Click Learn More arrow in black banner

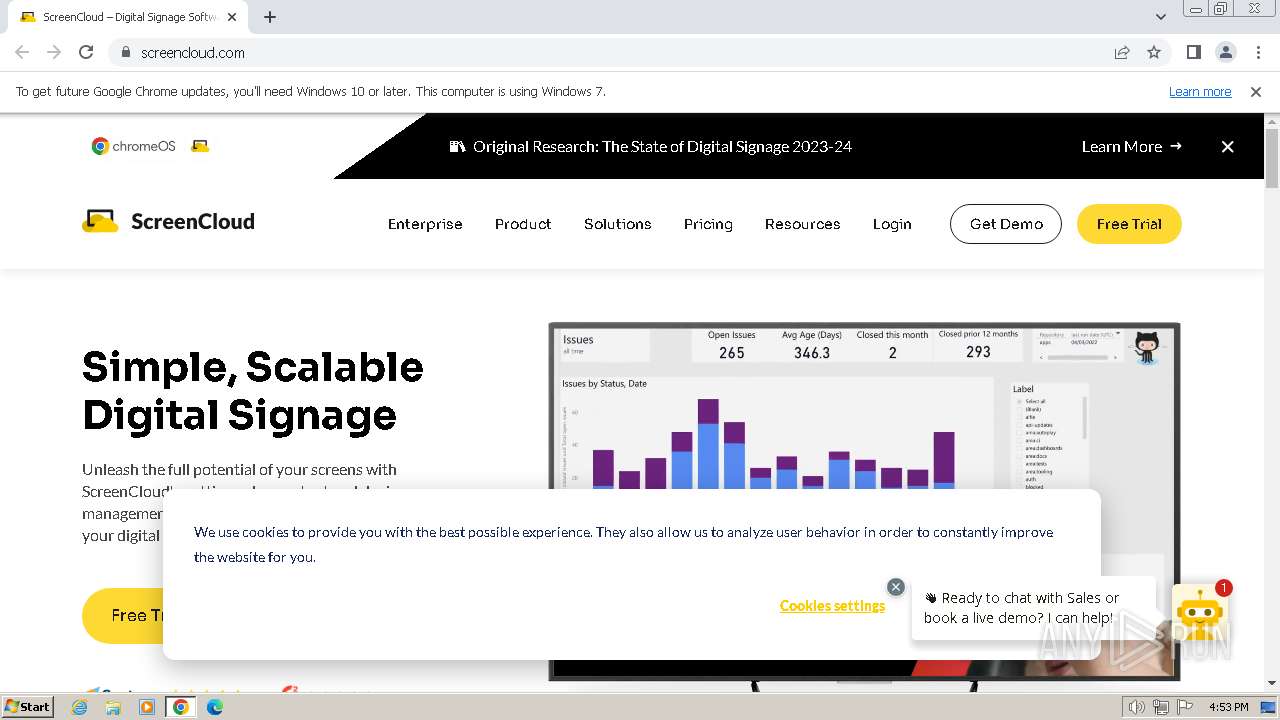click(1131, 146)
